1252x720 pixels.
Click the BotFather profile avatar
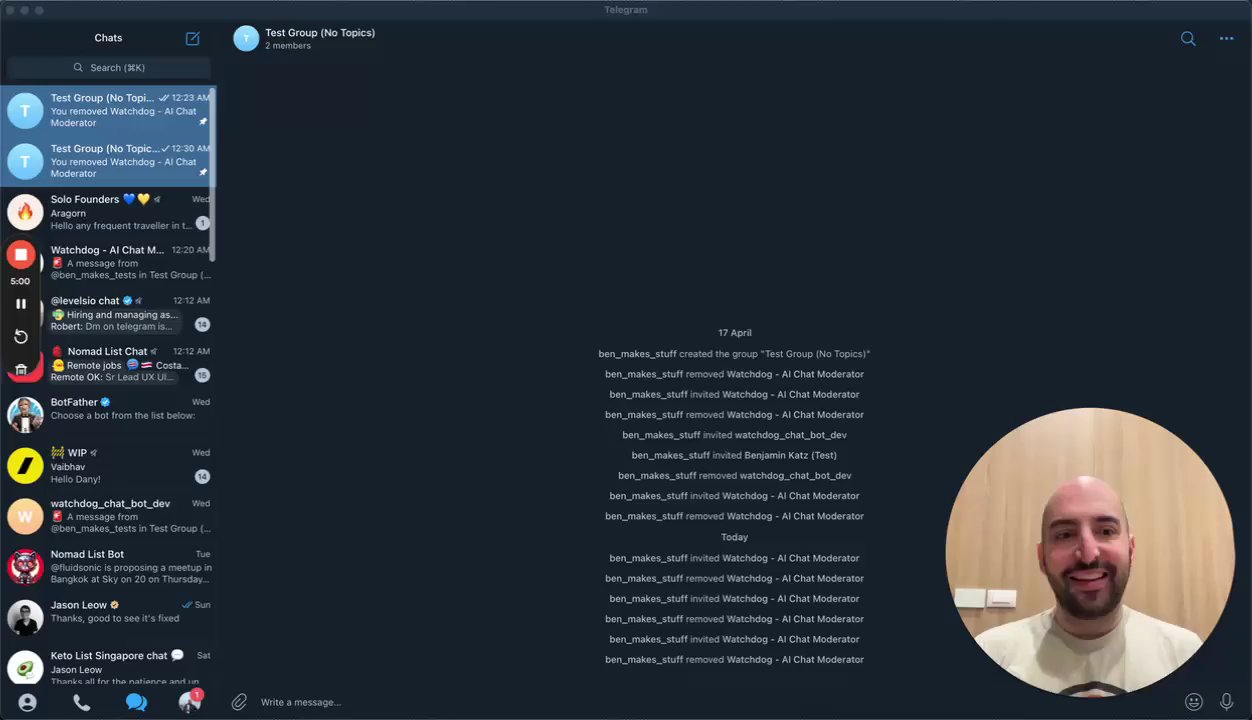point(25,415)
